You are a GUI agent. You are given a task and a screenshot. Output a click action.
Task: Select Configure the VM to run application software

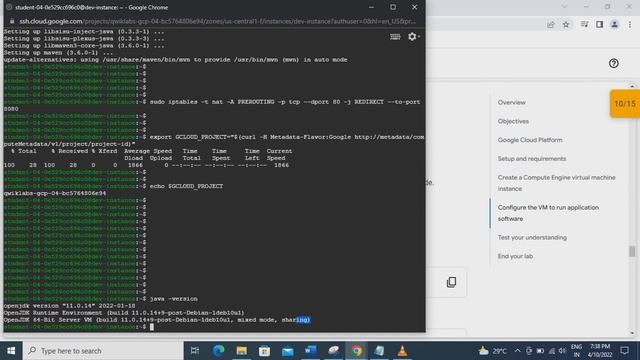tap(548, 213)
